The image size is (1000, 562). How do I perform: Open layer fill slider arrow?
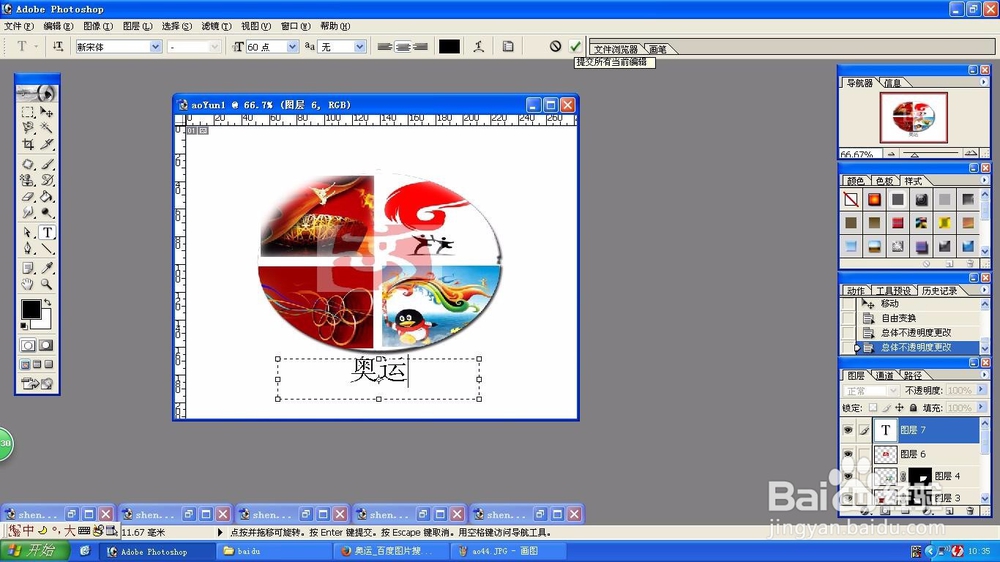tap(982, 407)
